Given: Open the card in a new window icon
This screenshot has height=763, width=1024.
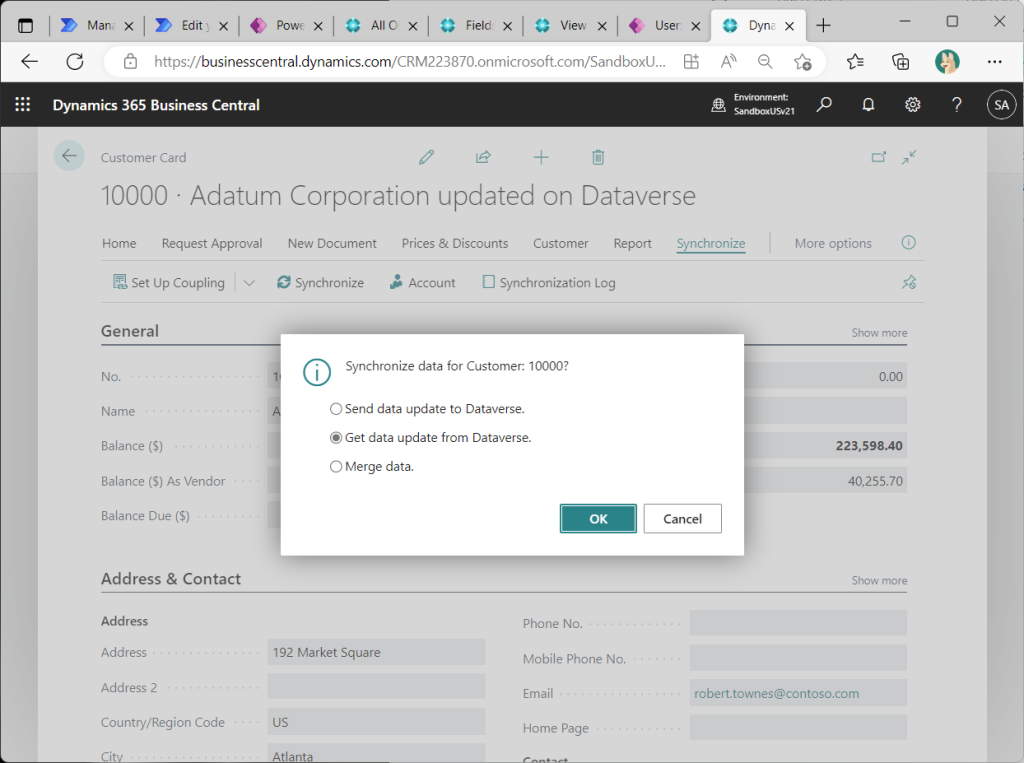Looking at the screenshot, I should (x=879, y=157).
